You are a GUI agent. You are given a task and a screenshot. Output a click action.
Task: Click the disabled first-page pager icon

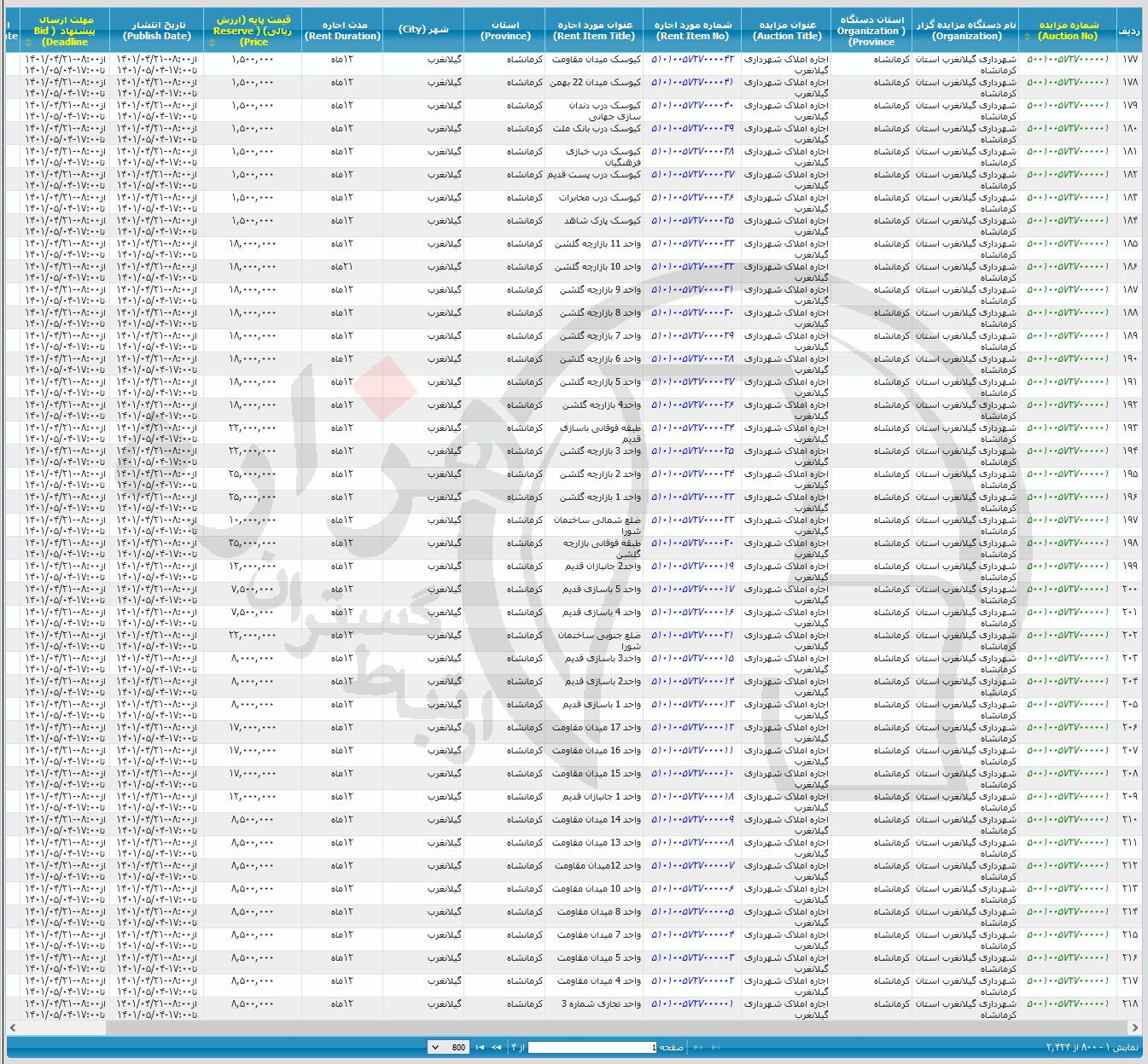click(715, 1047)
